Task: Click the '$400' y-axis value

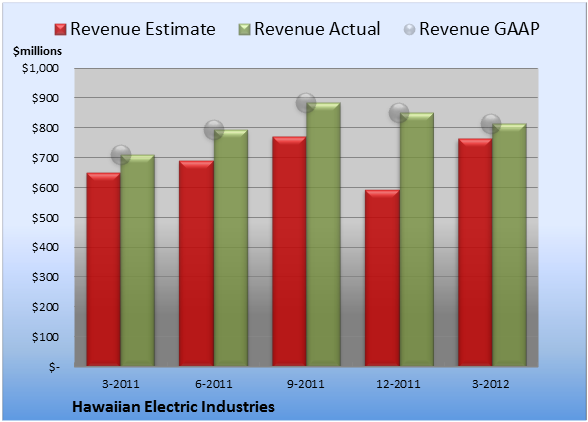Action: (45, 247)
